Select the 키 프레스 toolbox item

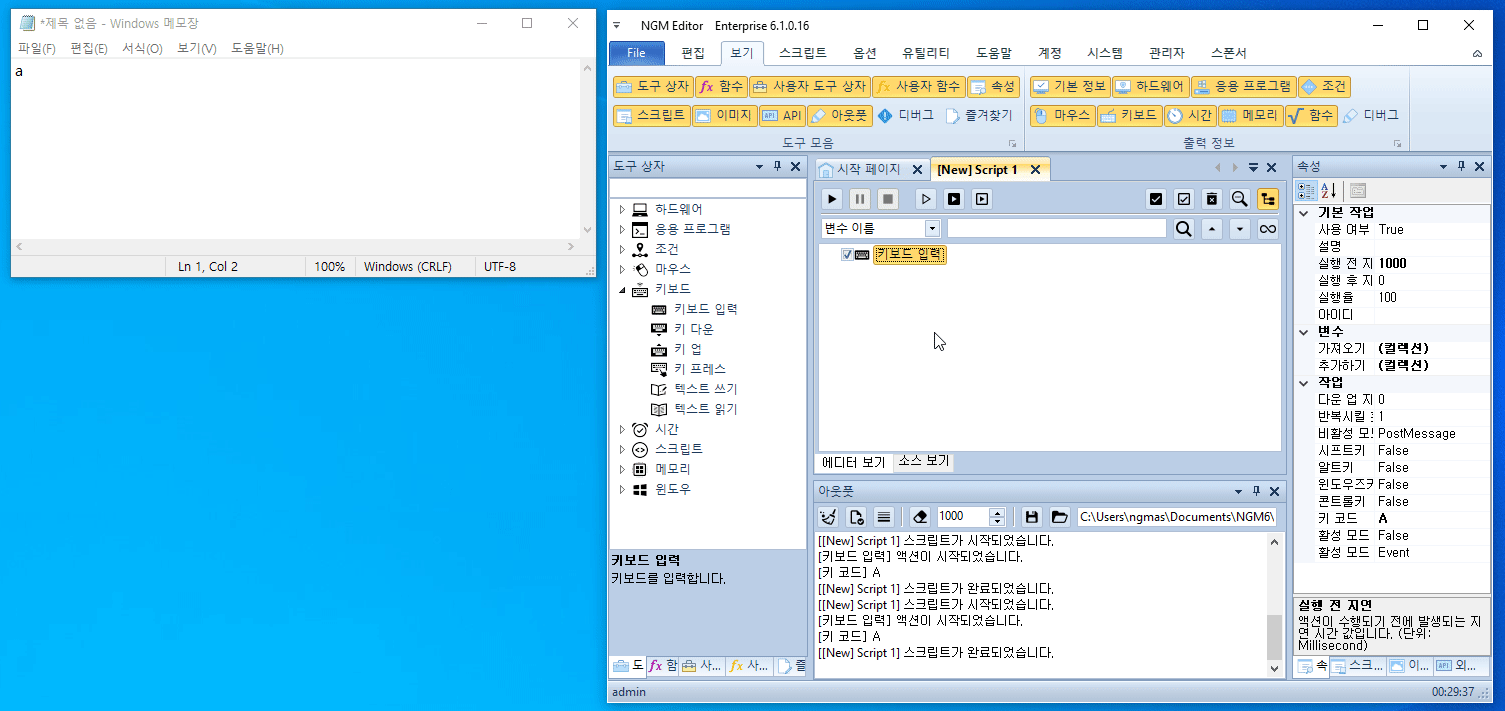(x=700, y=369)
